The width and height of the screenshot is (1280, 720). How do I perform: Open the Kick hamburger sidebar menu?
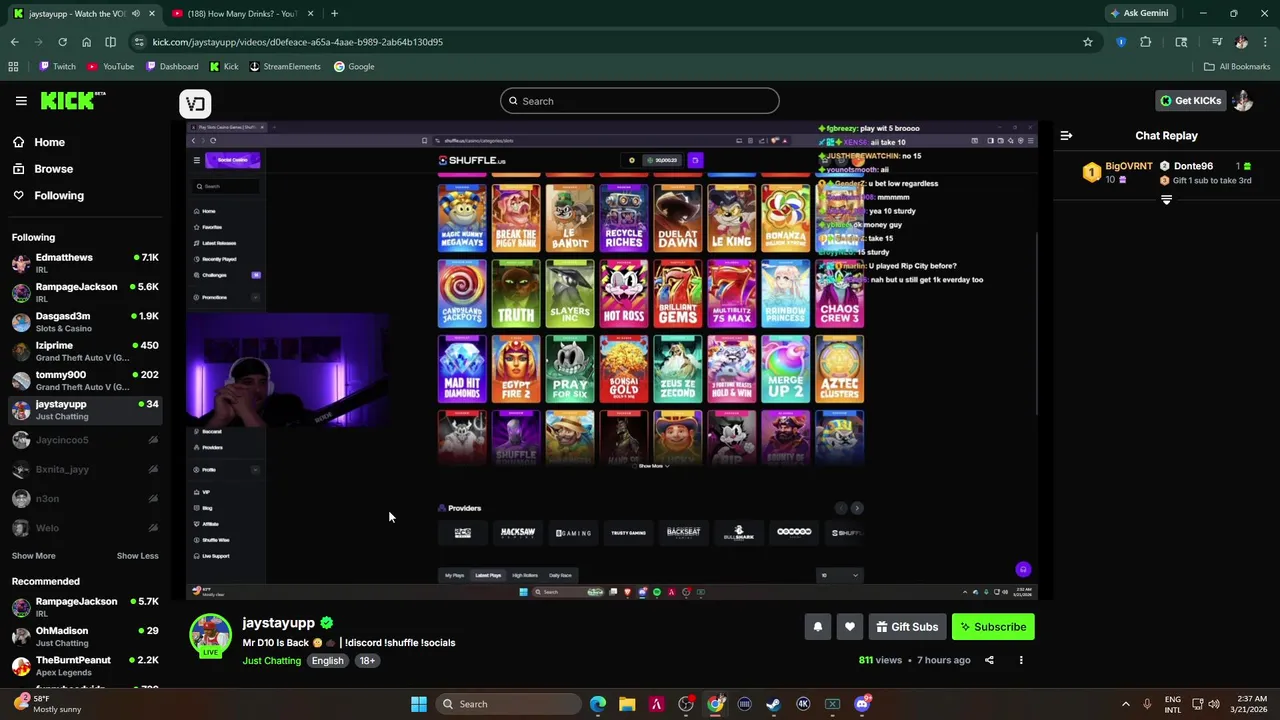coord(21,101)
